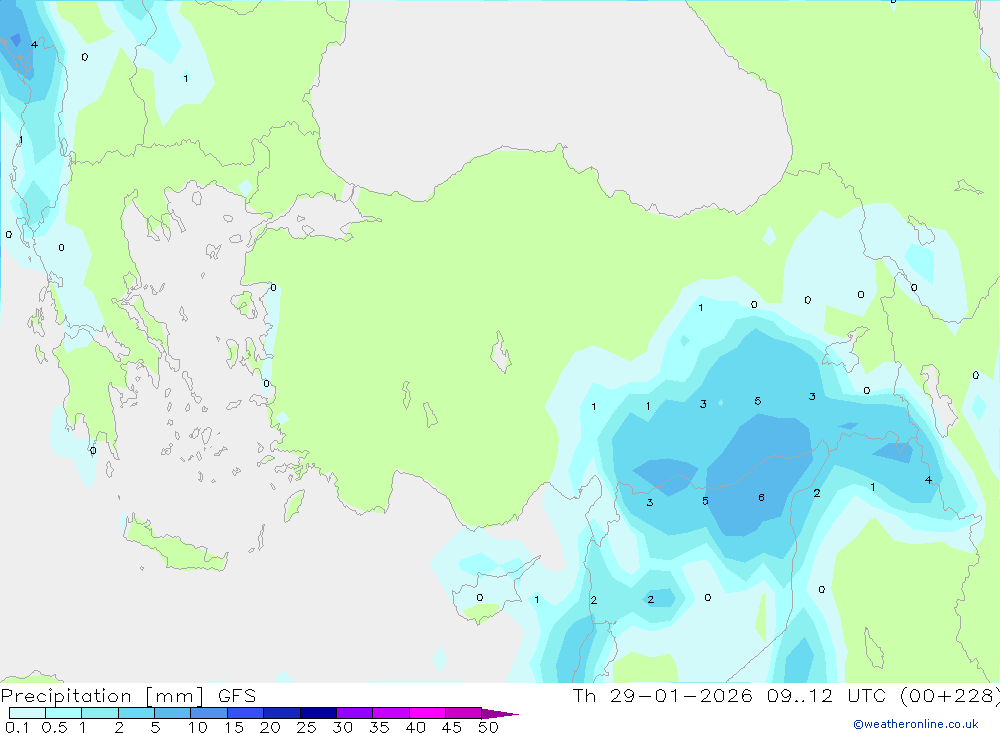
Task: Click the 1–2 mm legend color box
Action: pos(99,713)
